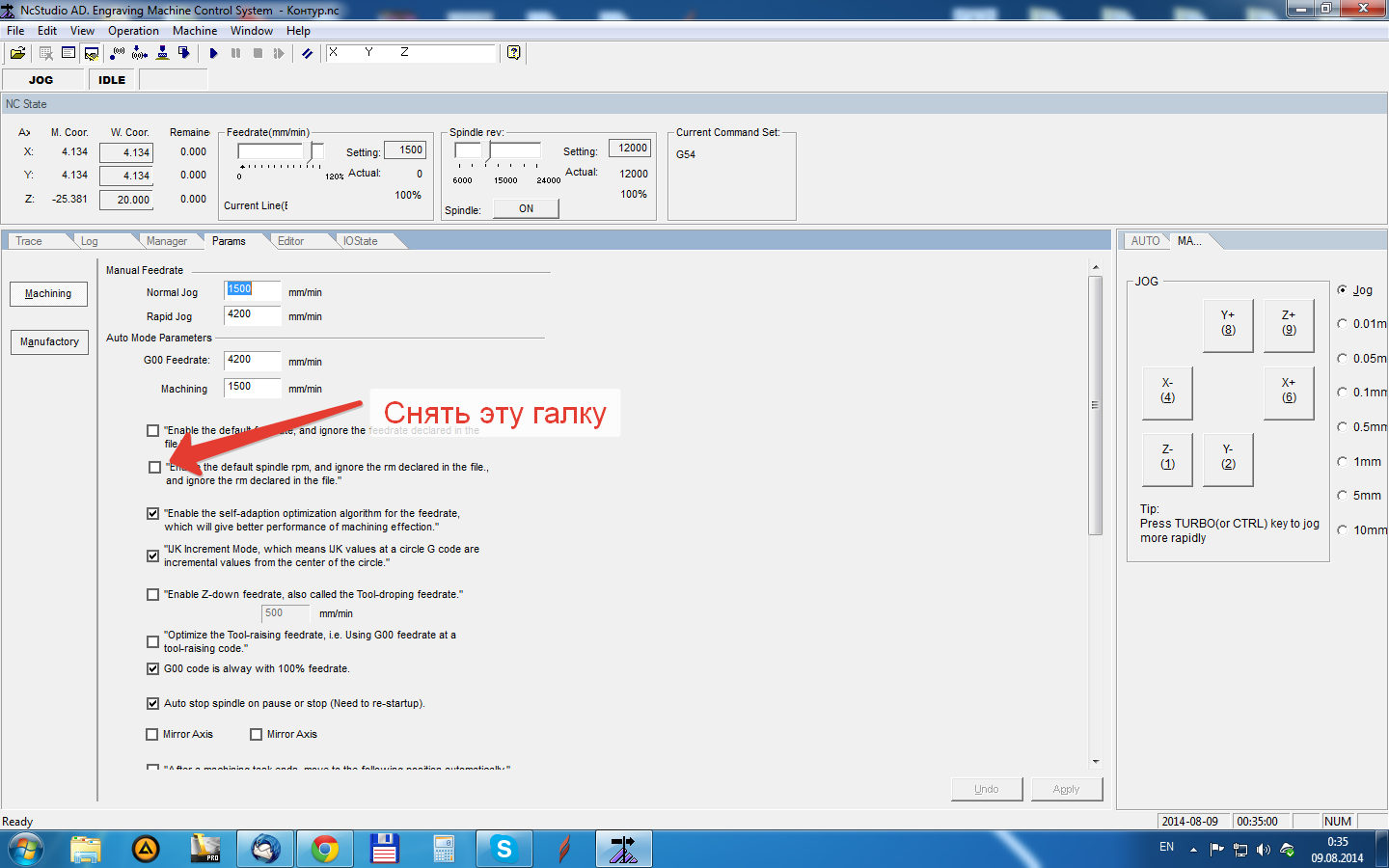Switch to Skype in the taskbar
1389x868 pixels.
(504, 850)
